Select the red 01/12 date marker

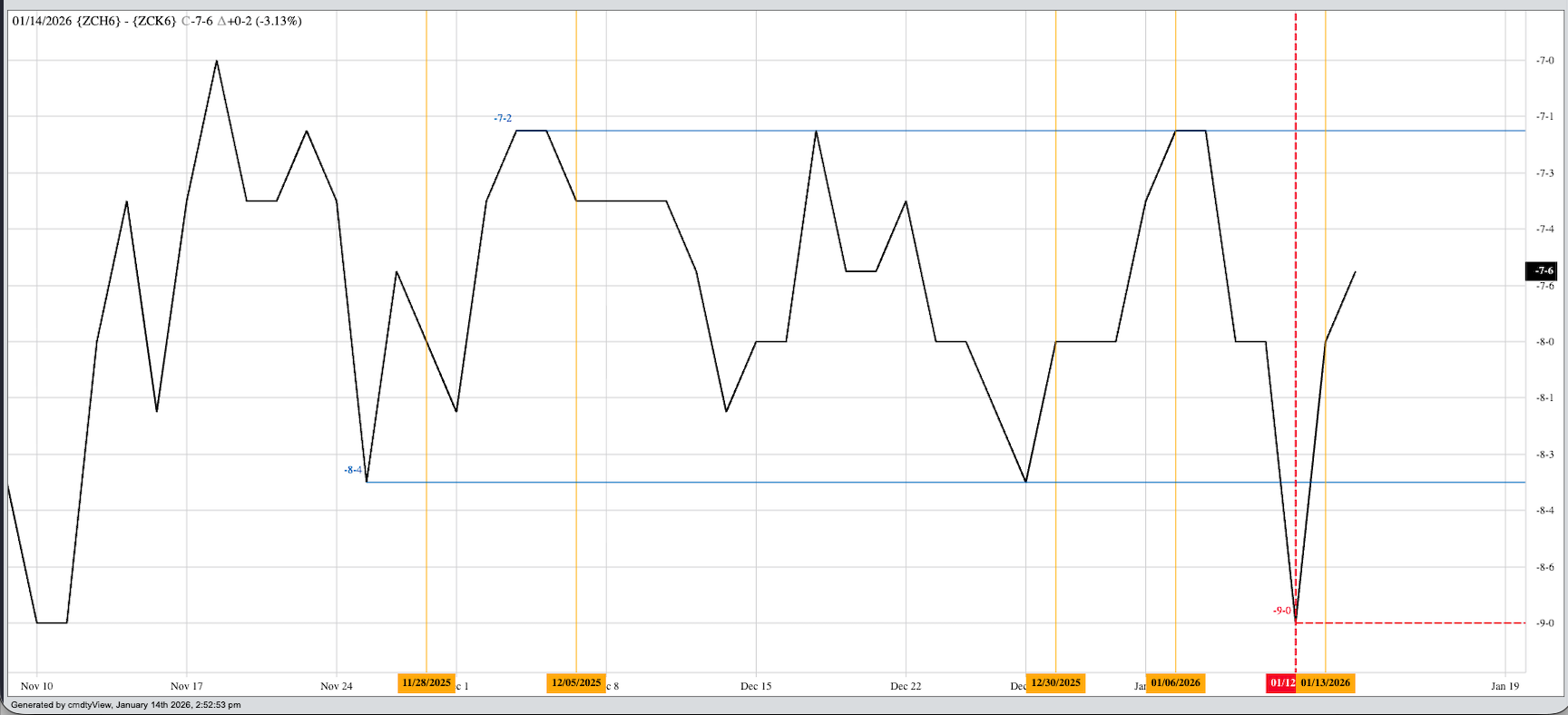[x=1281, y=683]
